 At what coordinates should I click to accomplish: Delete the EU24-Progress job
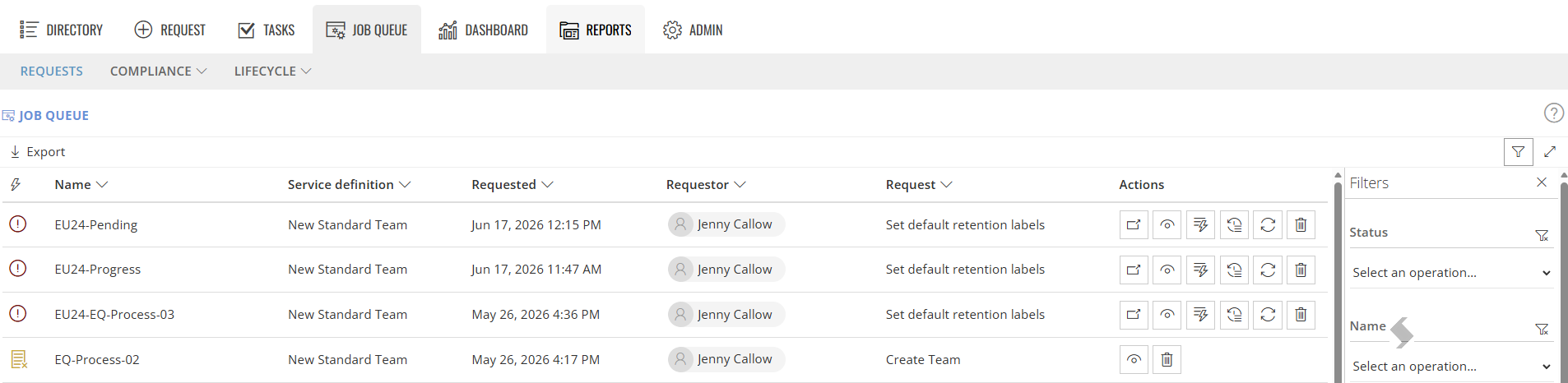[x=1301, y=270]
